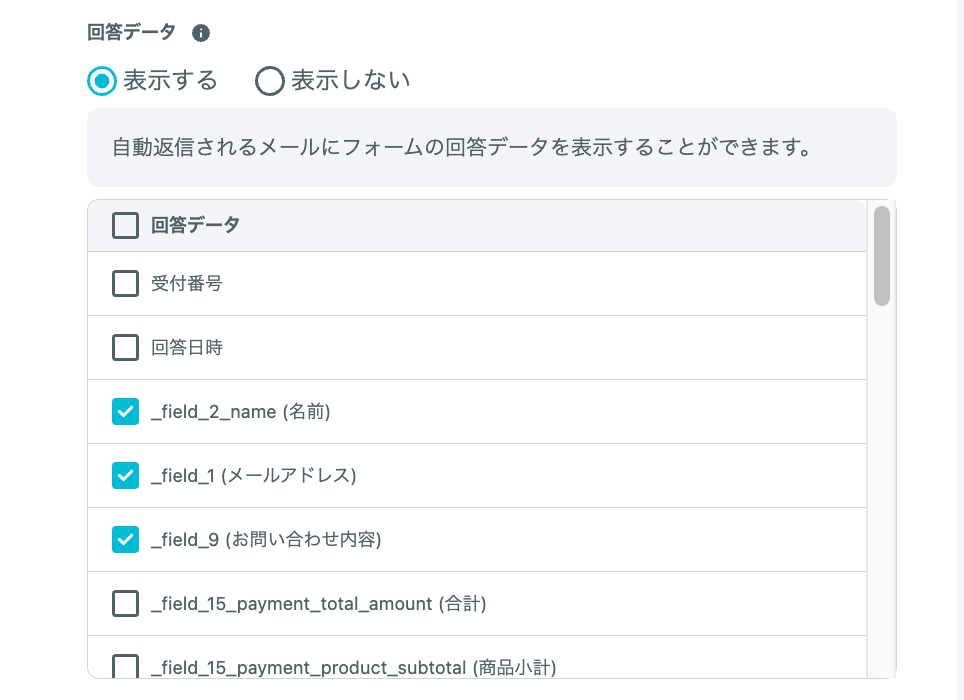The height and width of the screenshot is (700, 964).
Task: Click the 自動返信されるメール description banner
Action: (492, 147)
